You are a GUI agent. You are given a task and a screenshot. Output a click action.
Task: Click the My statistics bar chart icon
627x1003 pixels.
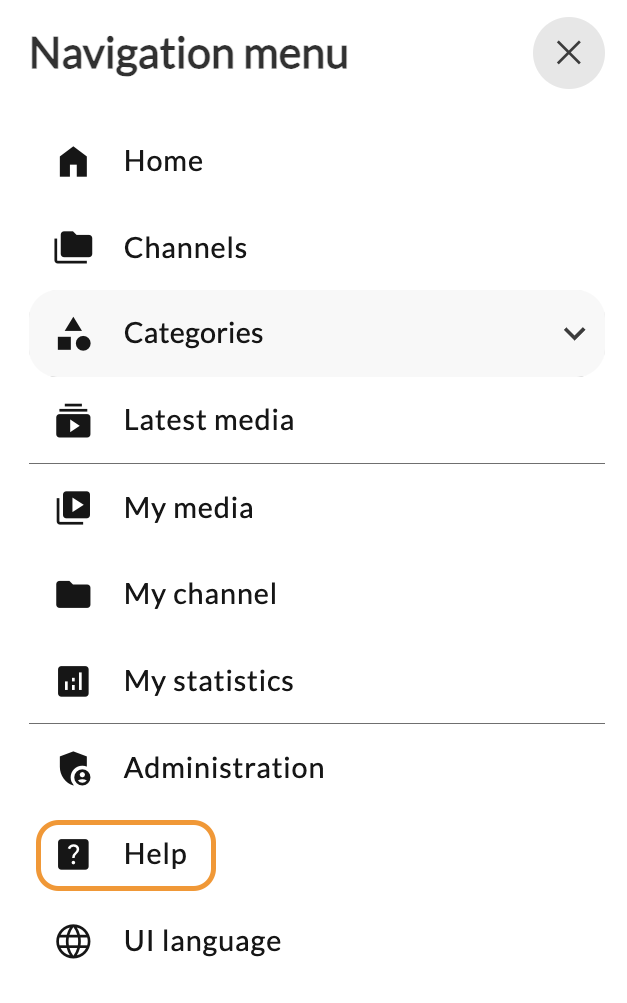click(73, 681)
